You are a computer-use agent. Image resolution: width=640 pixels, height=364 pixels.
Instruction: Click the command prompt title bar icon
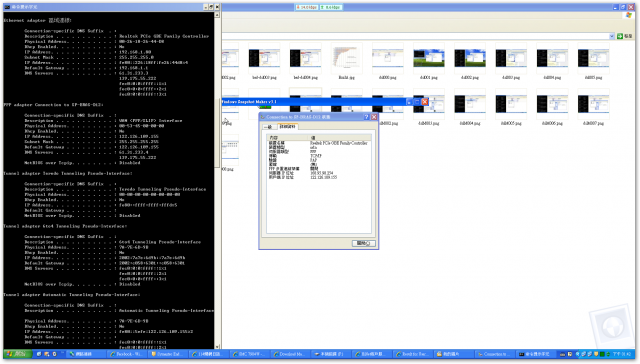tap(7, 7)
